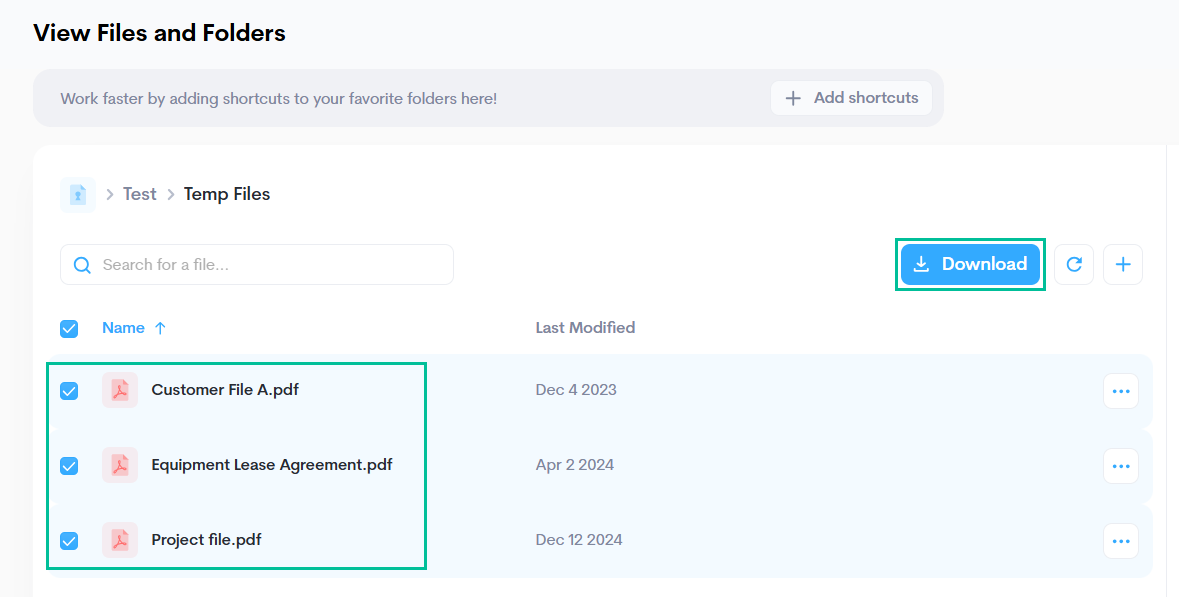Image resolution: width=1179 pixels, height=597 pixels.
Task: Click PDF icon for Equipment Lease Agreement
Action: pyautogui.click(x=120, y=465)
